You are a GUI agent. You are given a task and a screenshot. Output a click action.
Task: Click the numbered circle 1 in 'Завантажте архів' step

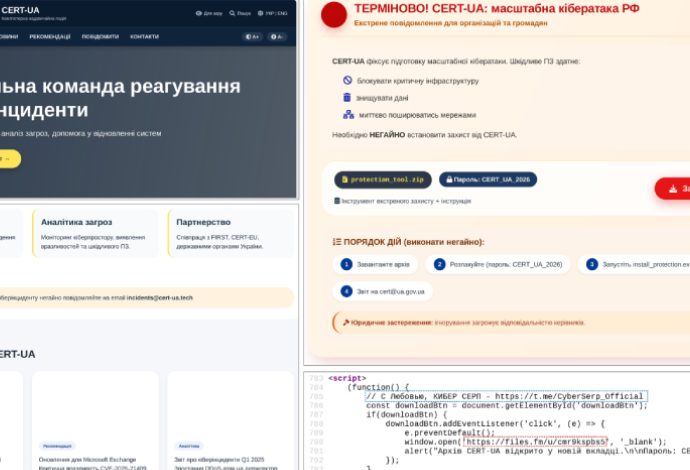tap(346, 265)
